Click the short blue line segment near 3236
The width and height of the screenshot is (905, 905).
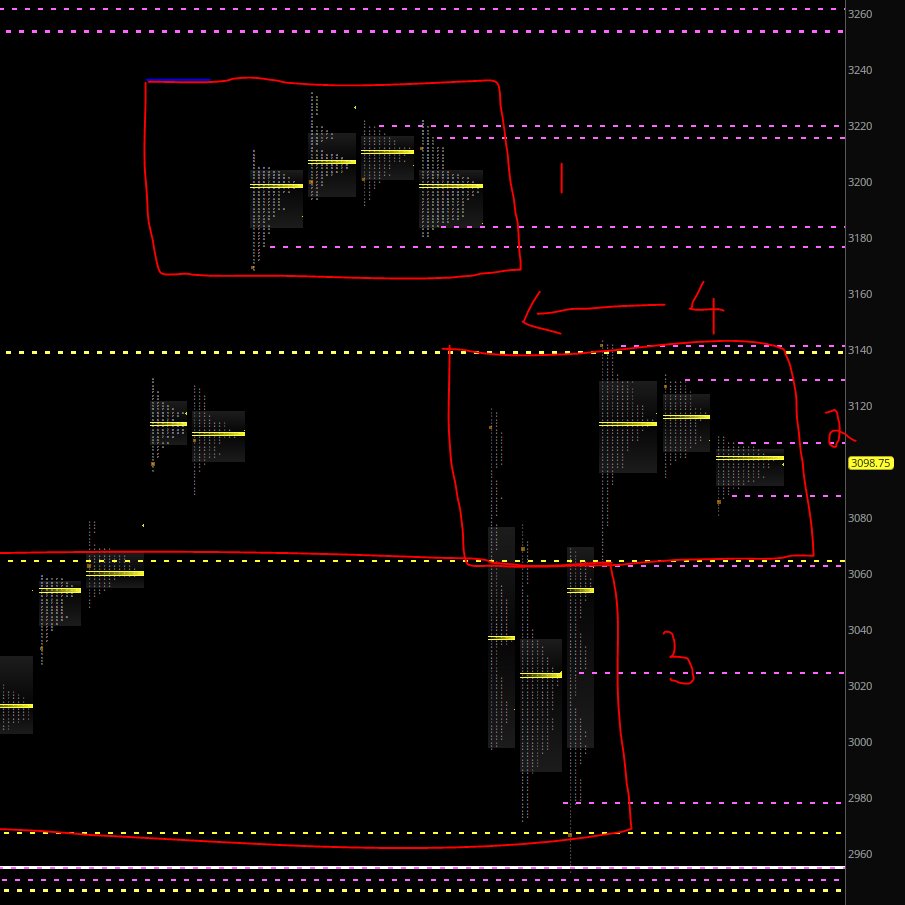pos(178,80)
